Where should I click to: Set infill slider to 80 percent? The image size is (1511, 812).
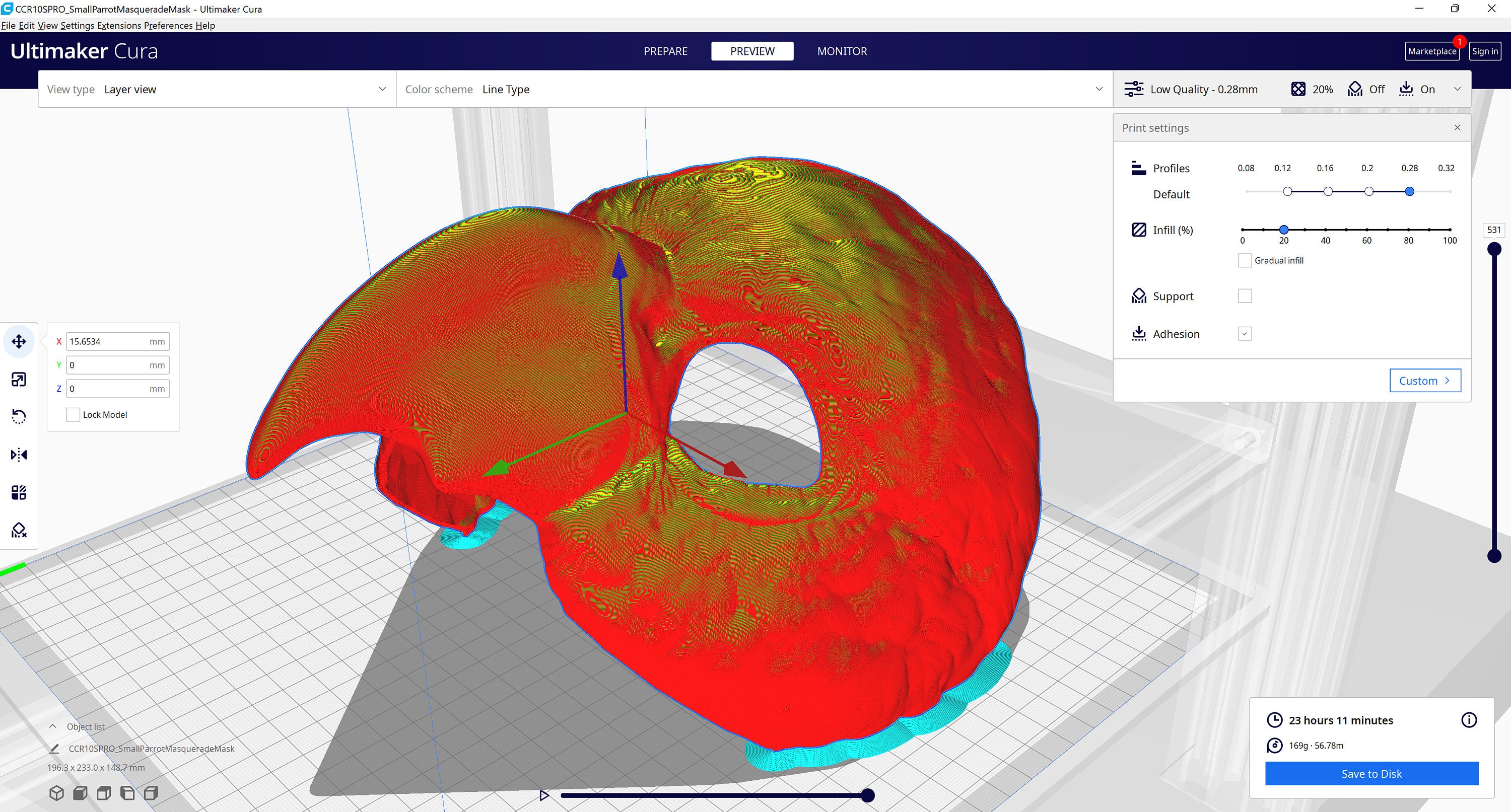pos(1408,230)
